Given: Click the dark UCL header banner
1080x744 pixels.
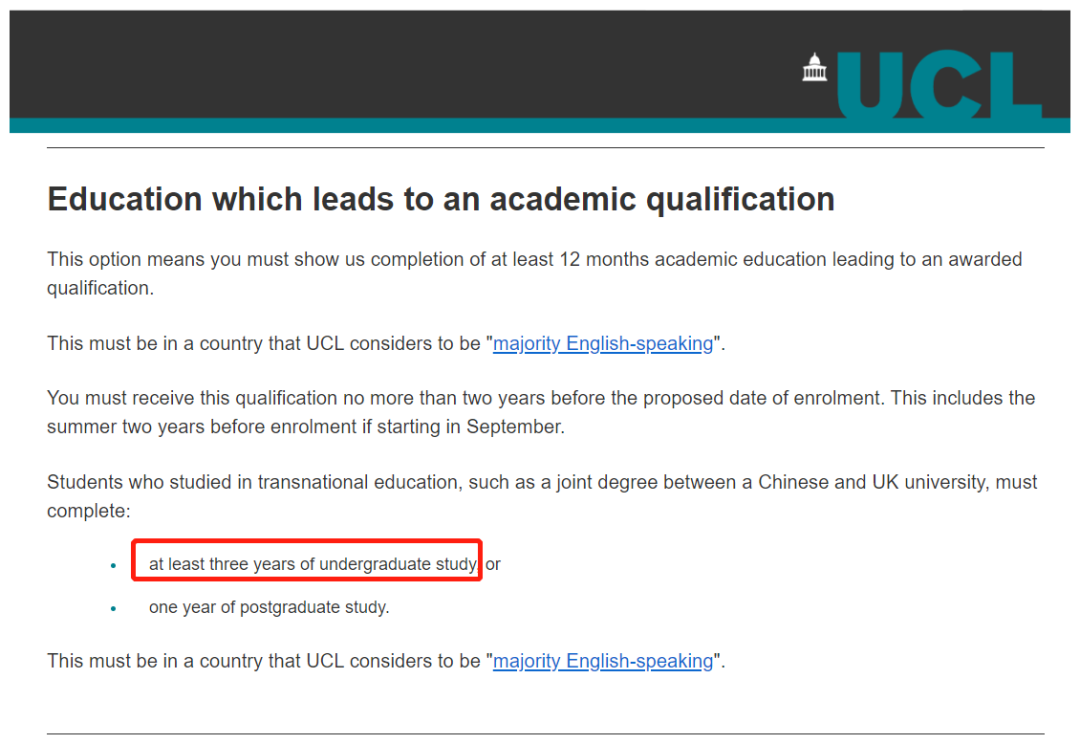Looking at the screenshot, I should coord(540,64).
